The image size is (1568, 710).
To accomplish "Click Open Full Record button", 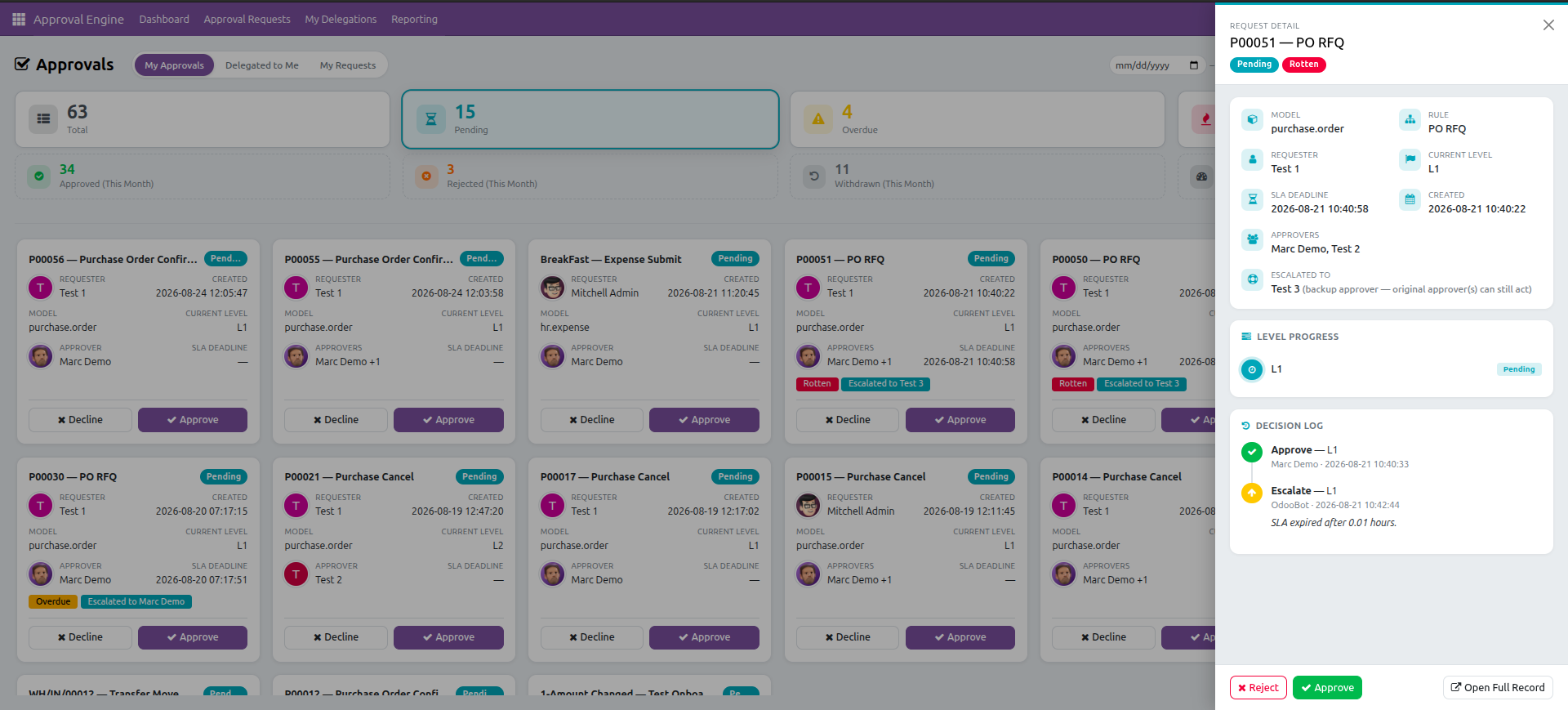I will pyautogui.click(x=1498, y=688).
